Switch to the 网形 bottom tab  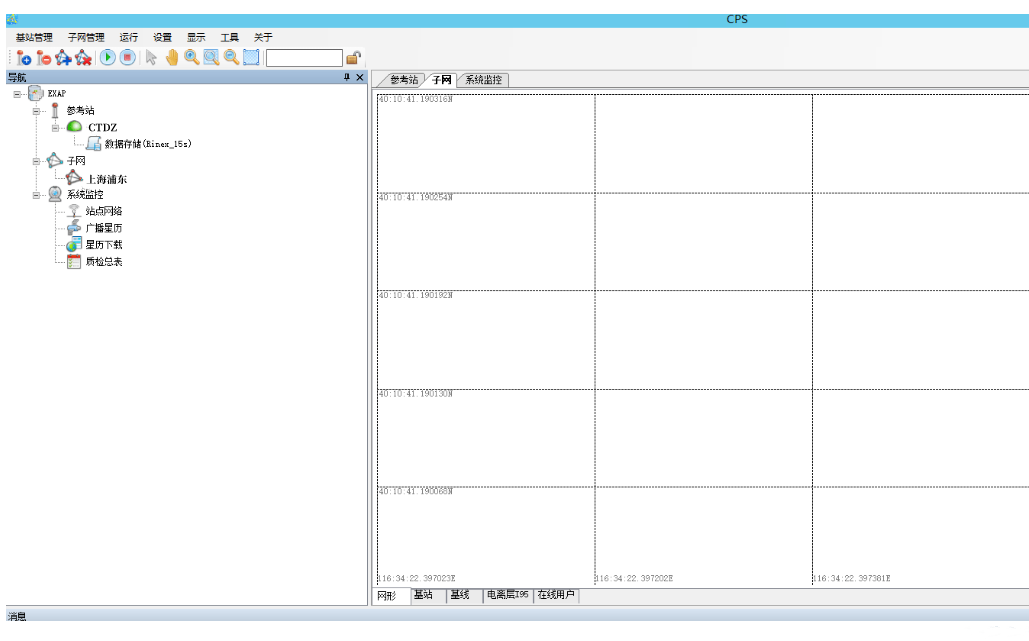coord(387,596)
